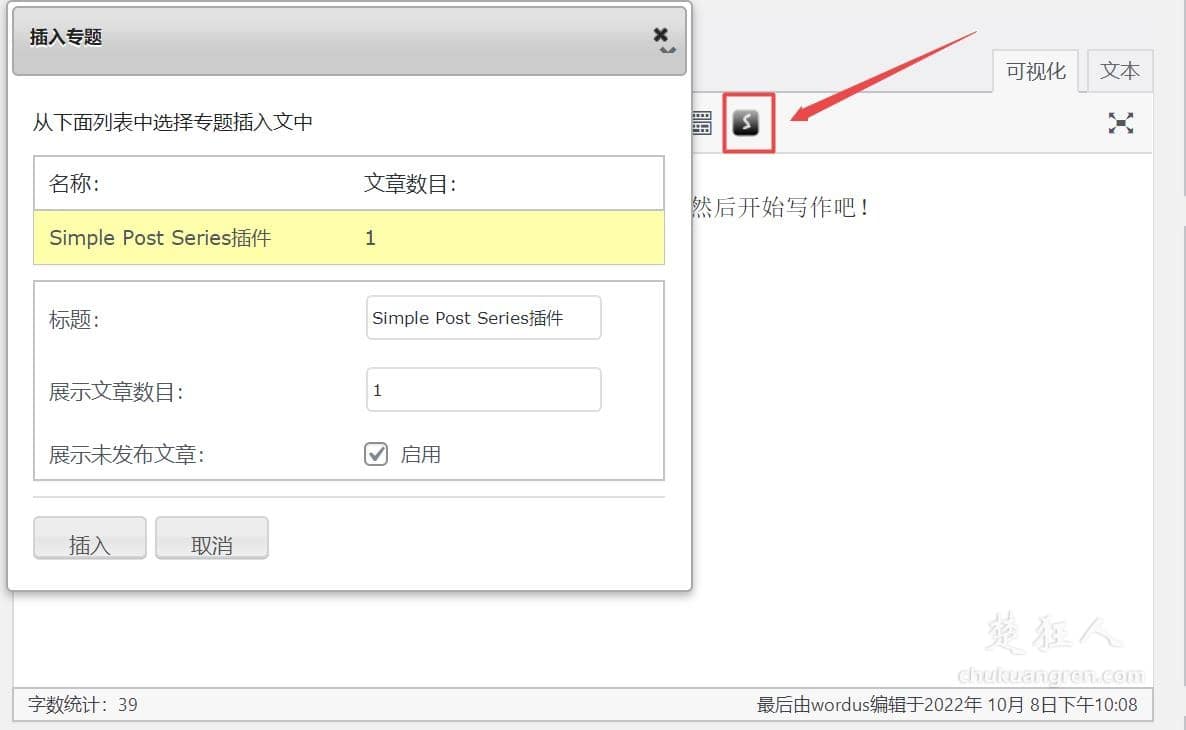Click the article count 1 in highlighted row
Screen dimensions: 1186x730
[371, 238]
